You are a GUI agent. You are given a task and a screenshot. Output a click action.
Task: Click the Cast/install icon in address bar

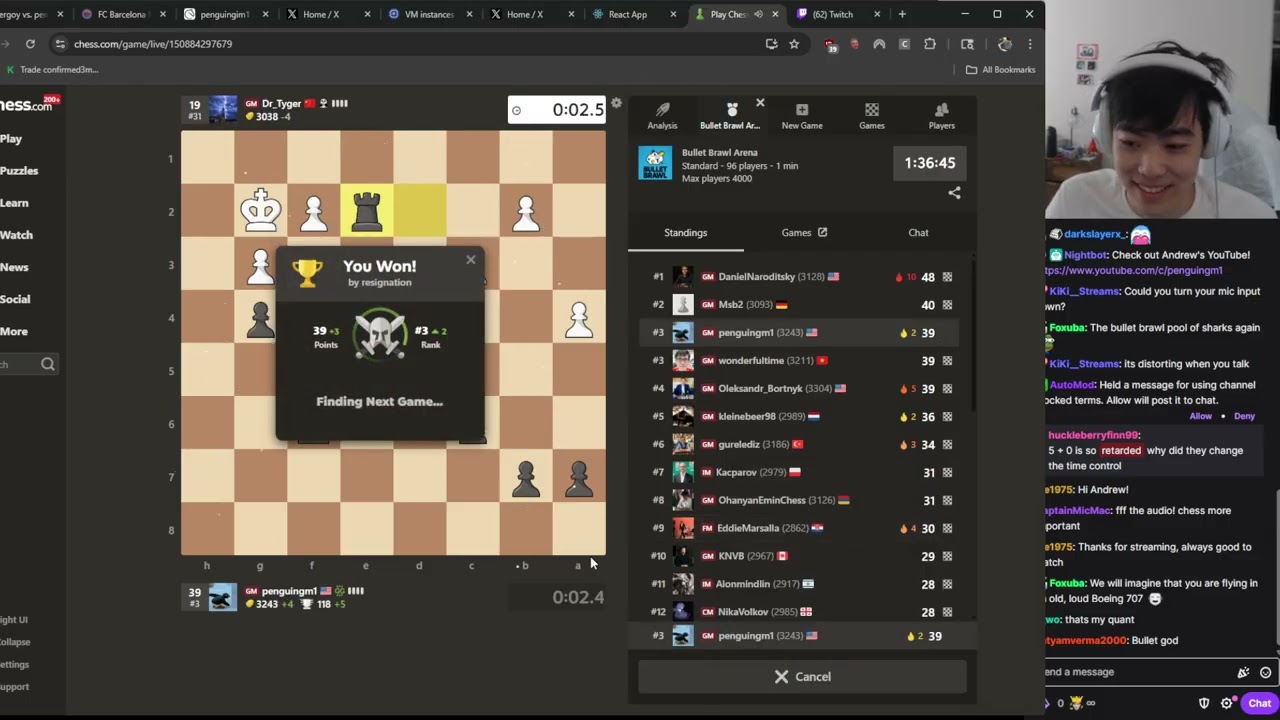(x=771, y=44)
